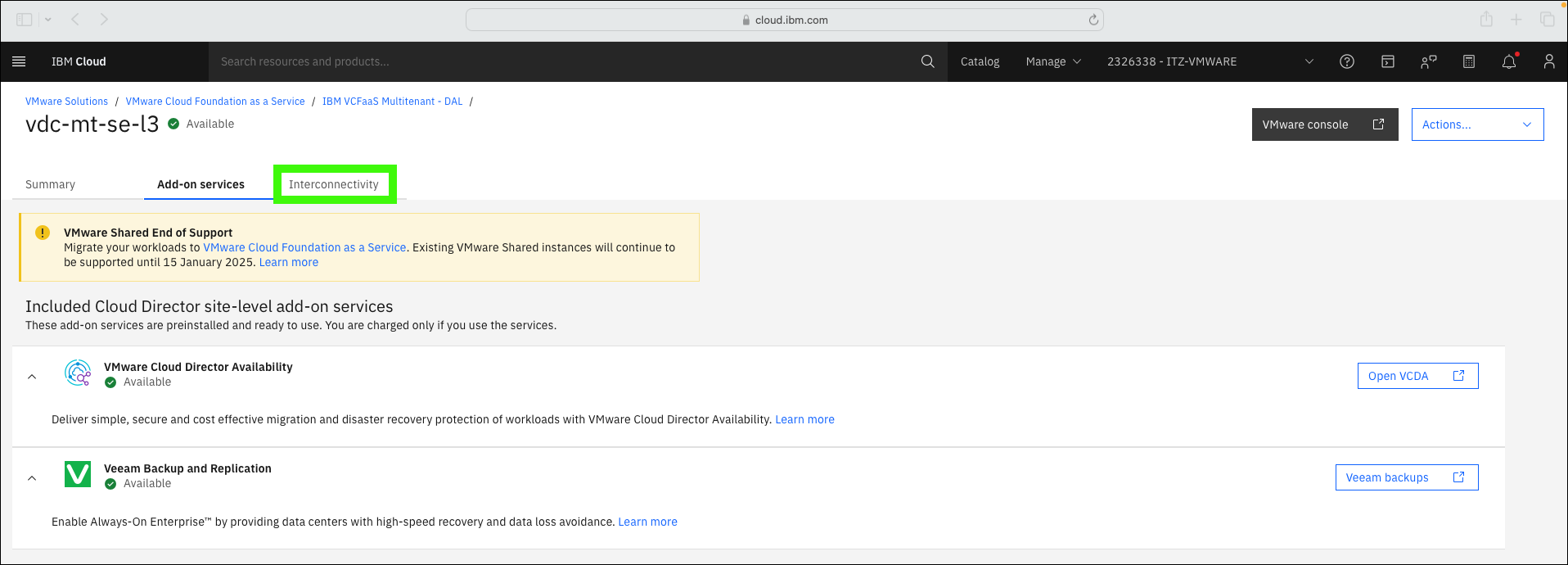
Task: Click the warning icon in End of Support banner
Action: point(43,233)
